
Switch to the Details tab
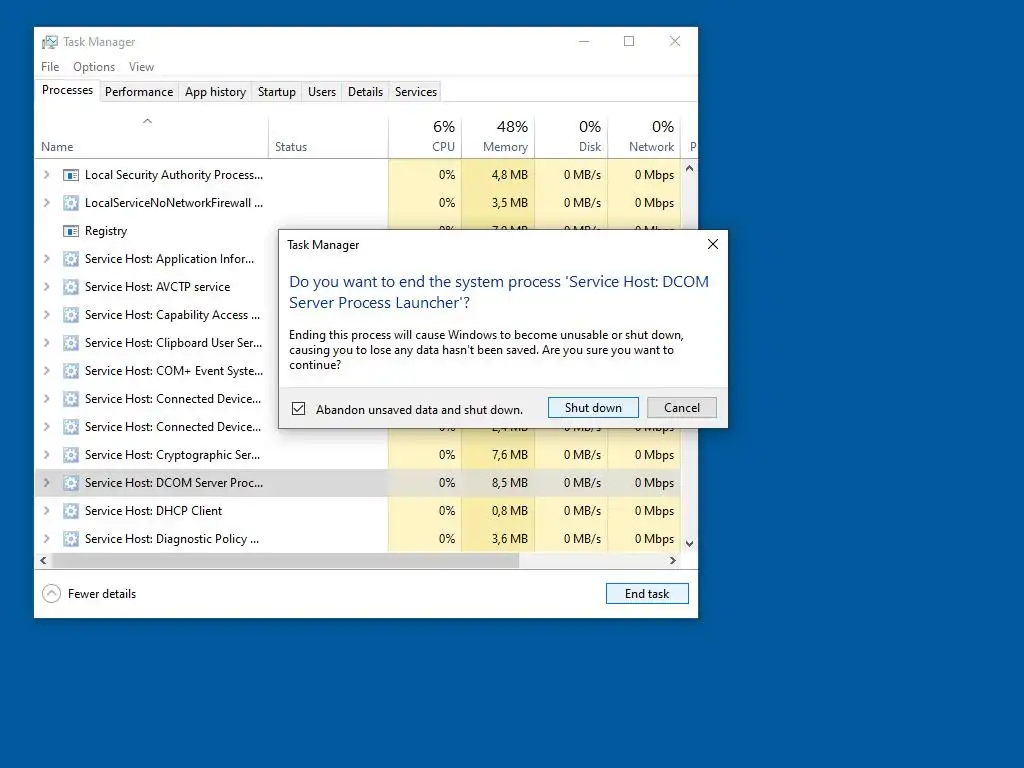[x=365, y=92]
